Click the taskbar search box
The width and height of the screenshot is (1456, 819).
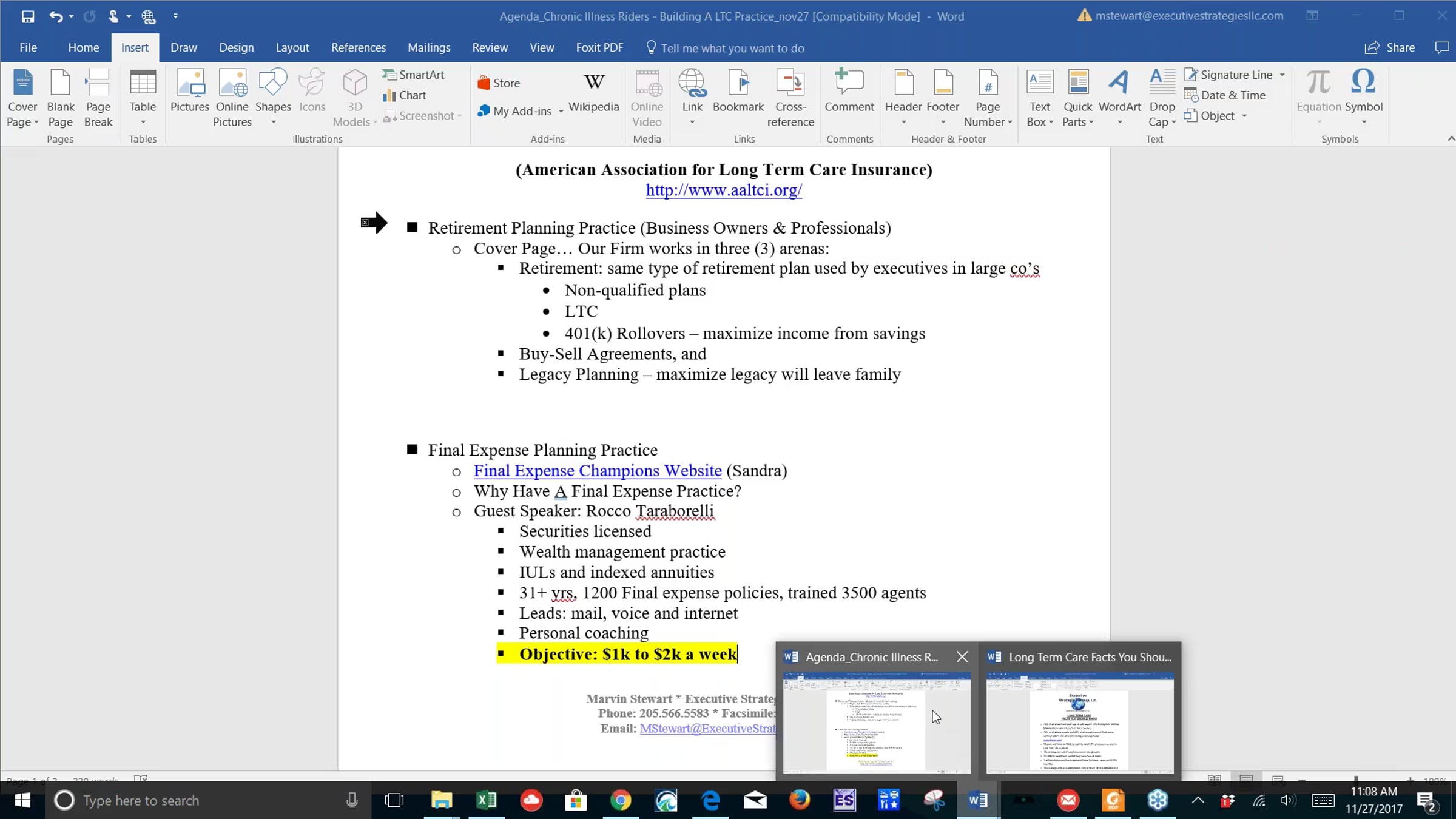coord(208,801)
